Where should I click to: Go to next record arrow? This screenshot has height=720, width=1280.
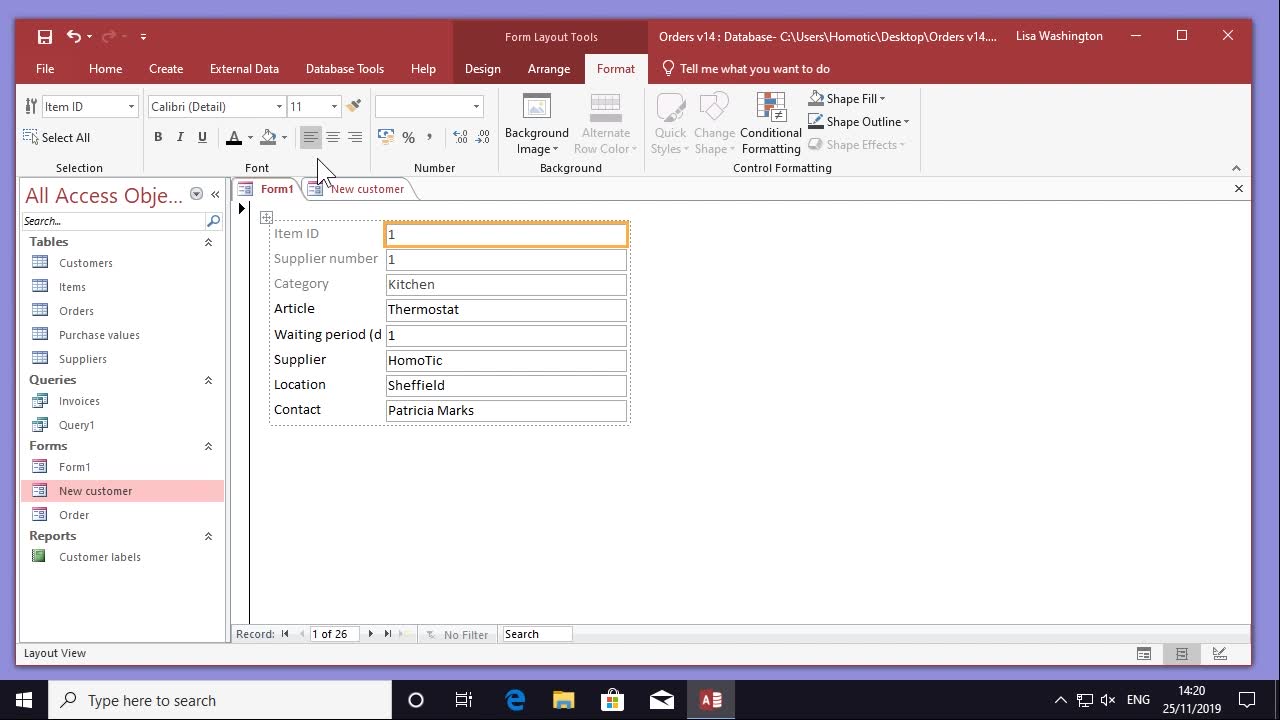point(371,634)
